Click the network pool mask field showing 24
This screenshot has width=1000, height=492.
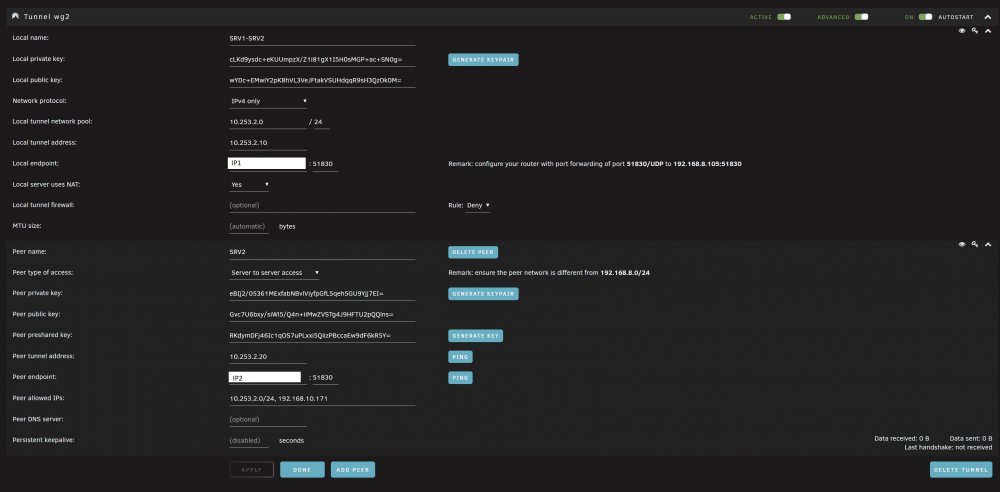coord(322,122)
